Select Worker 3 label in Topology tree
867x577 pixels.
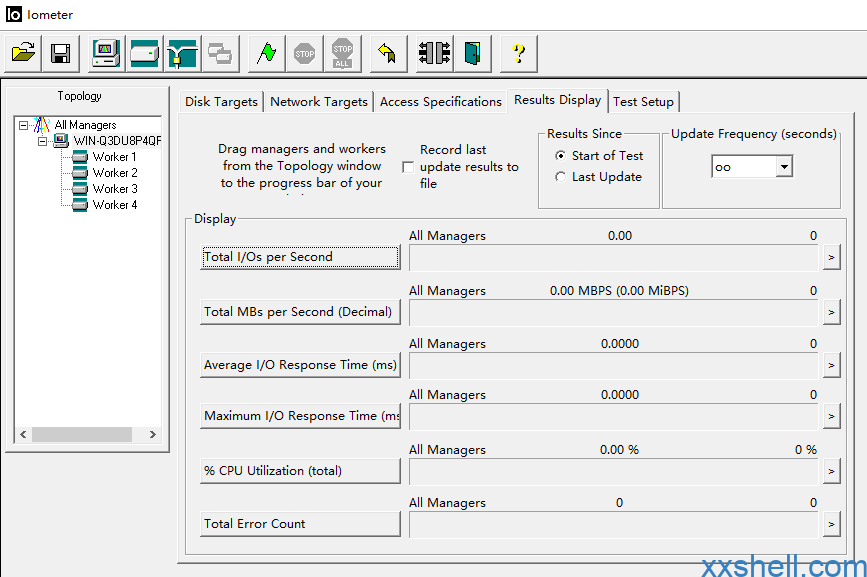pyautogui.click(x=115, y=189)
